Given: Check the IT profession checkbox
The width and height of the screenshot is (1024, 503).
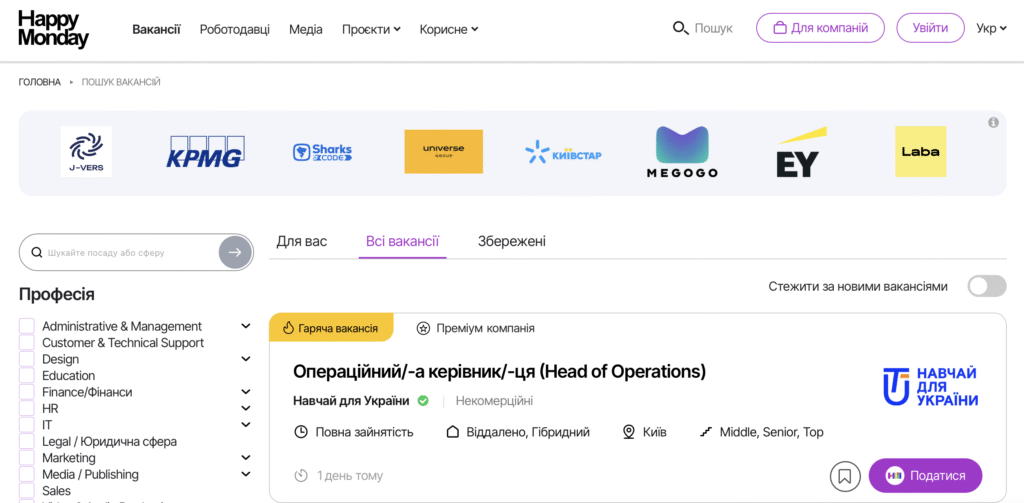Looking at the screenshot, I should 27,425.
